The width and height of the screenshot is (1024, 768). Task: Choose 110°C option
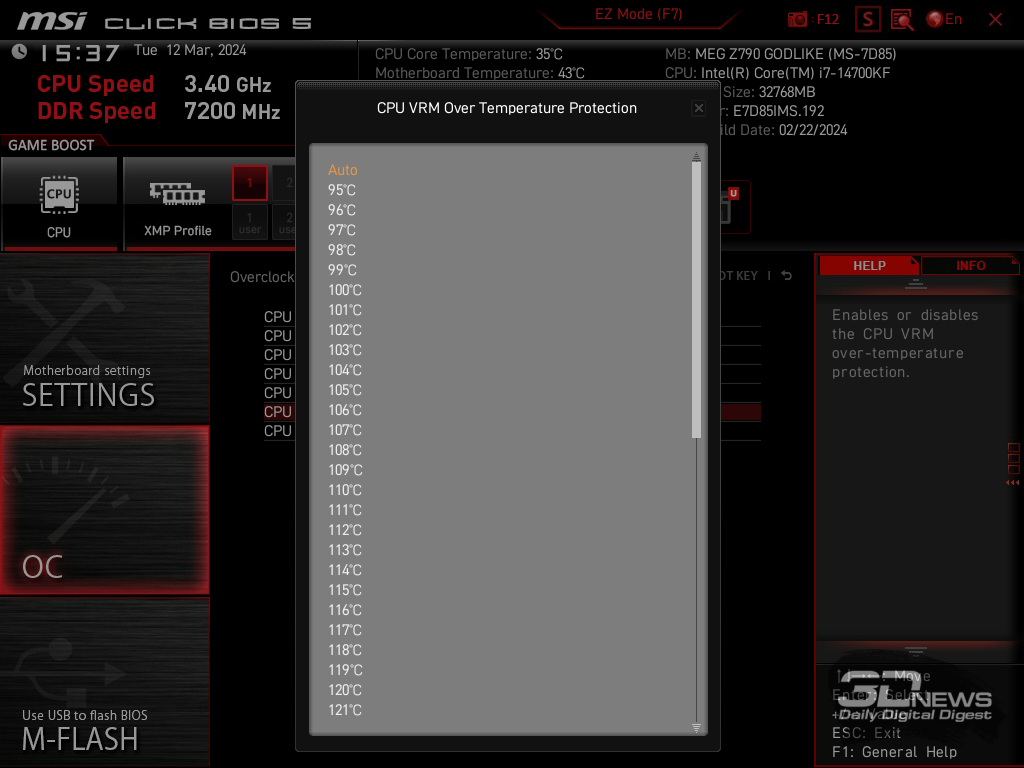pyautogui.click(x=344, y=490)
